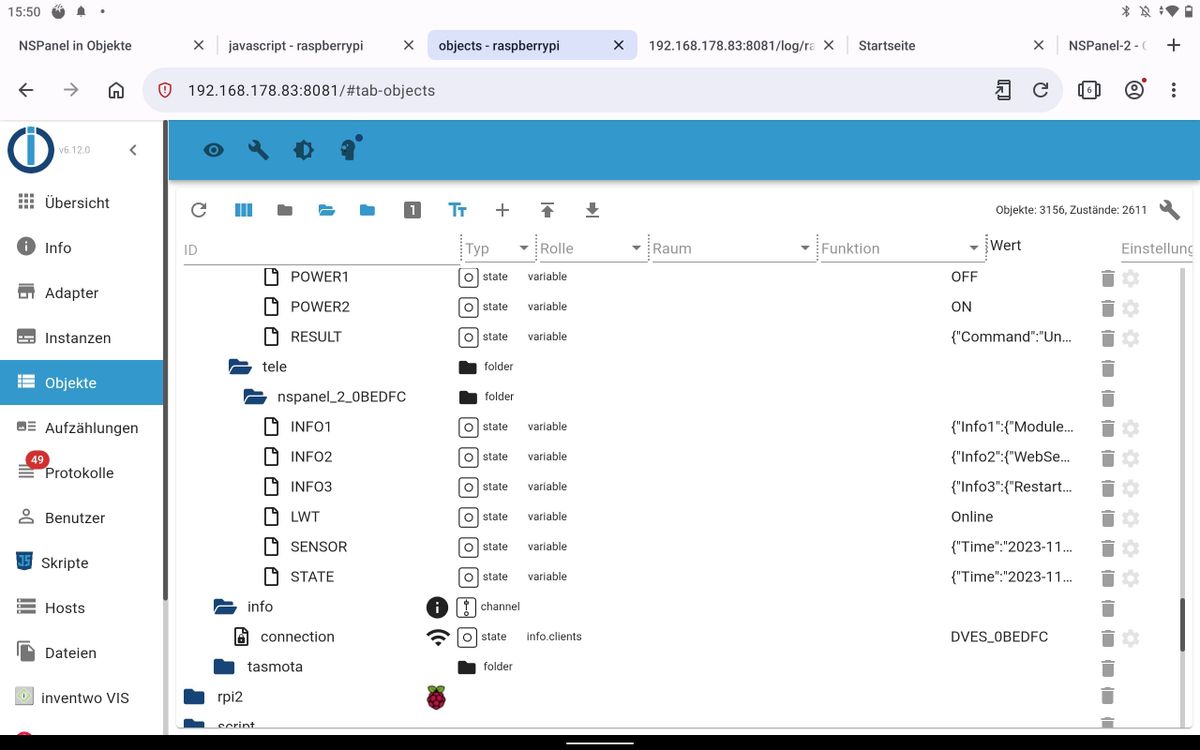Open the Raum filter dropdown
This screenshot has height=750, width=1200.
[x=732, y=249]
